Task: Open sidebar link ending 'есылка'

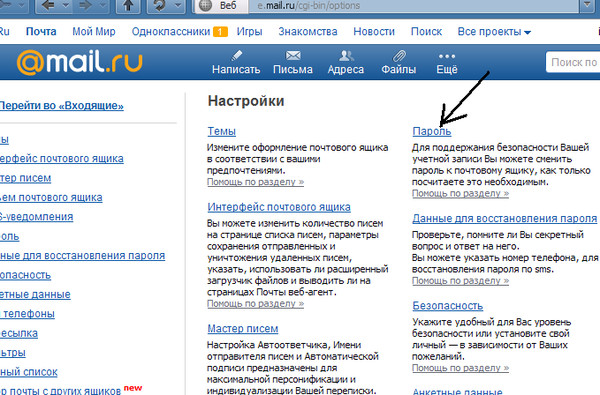Action: pyautogui.click(x=19, y=333)
